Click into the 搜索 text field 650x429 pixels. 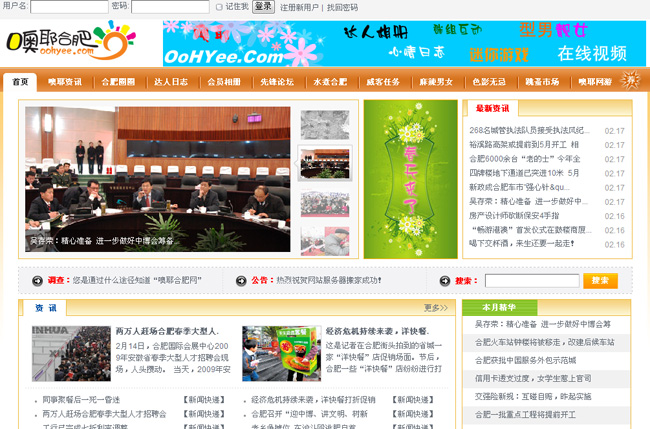click(x=532, y=281)
